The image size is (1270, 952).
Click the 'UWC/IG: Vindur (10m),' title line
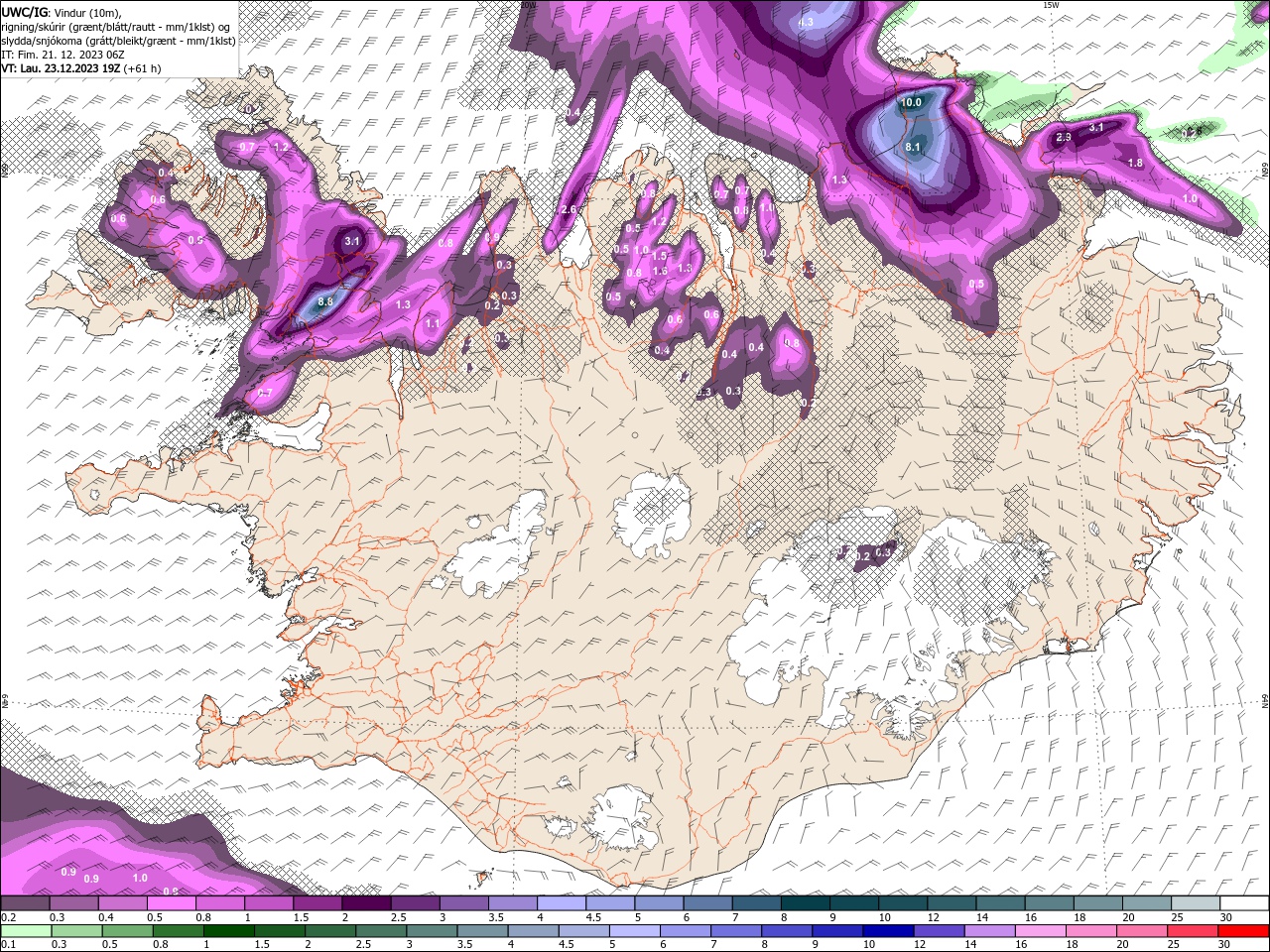61,12
